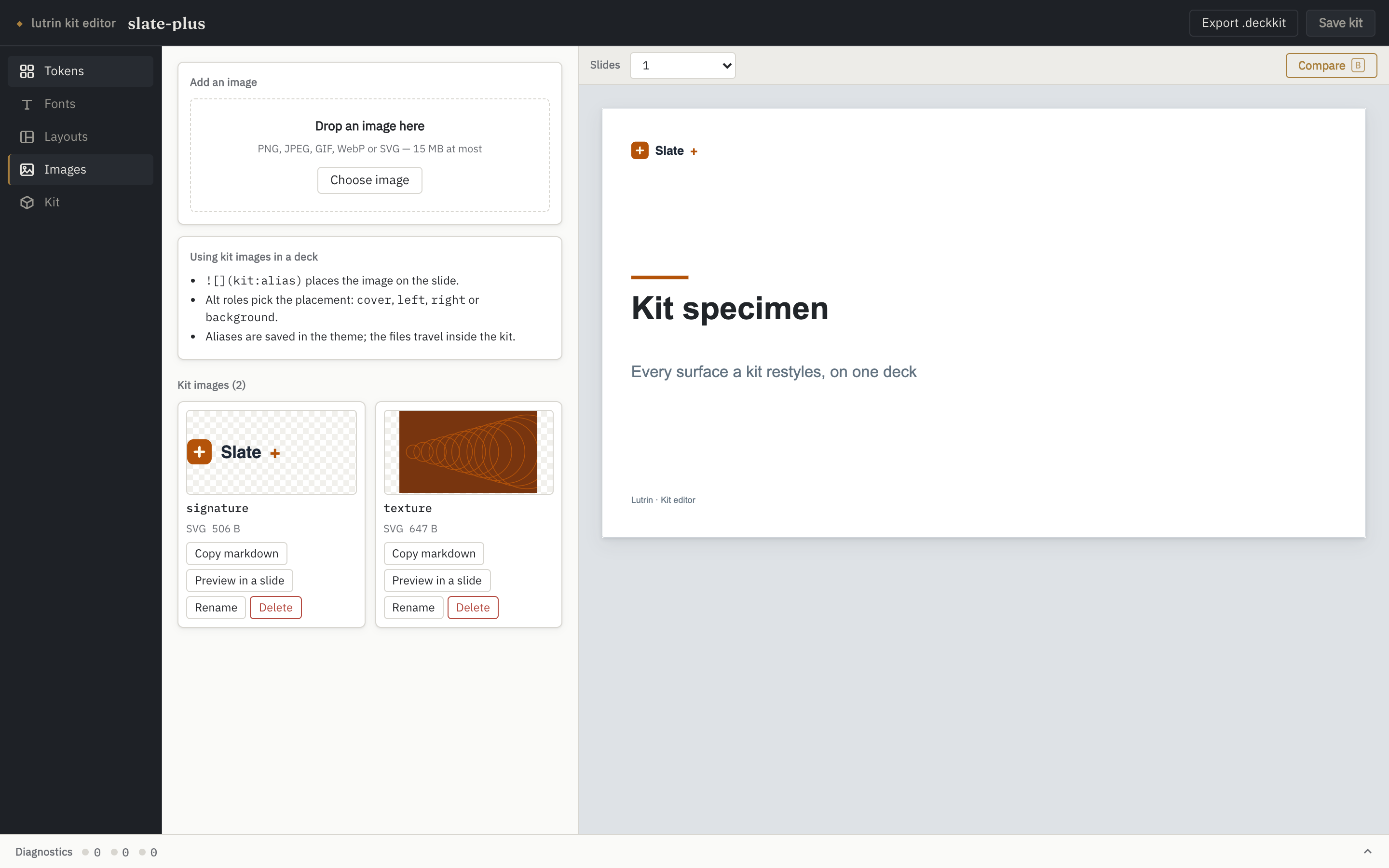The image size is (1389, 868).
Task: Copy markdown for signature image
Action: pos(236,554)
